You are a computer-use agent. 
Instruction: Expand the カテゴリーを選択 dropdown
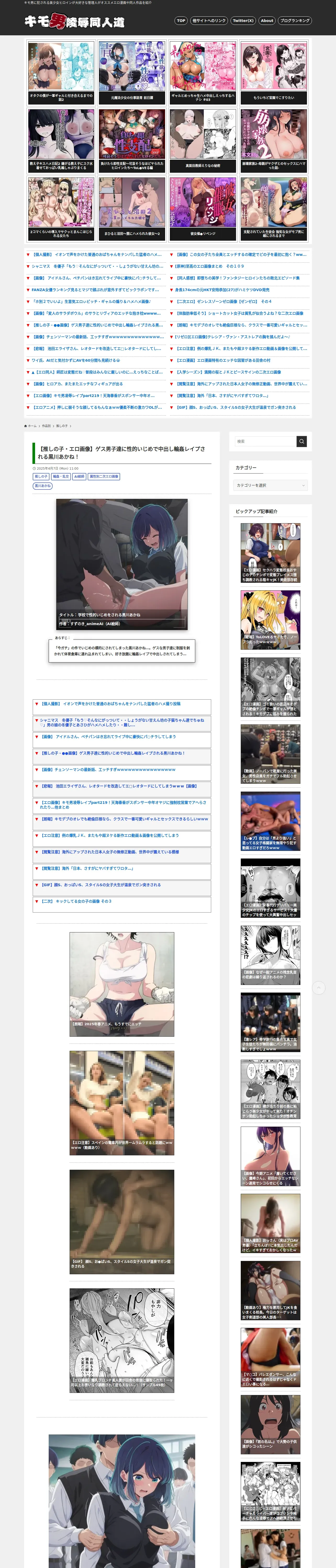(271, 485)
